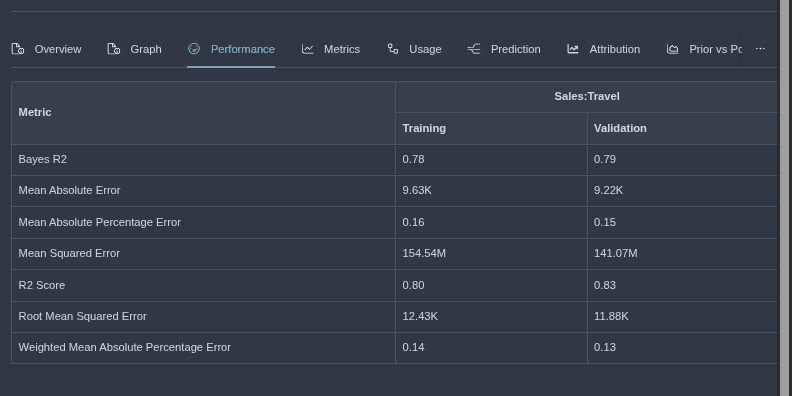Select the Root Mean Squared Error label
The width and height of the screenshot is (792, 396).
(82, 316)
